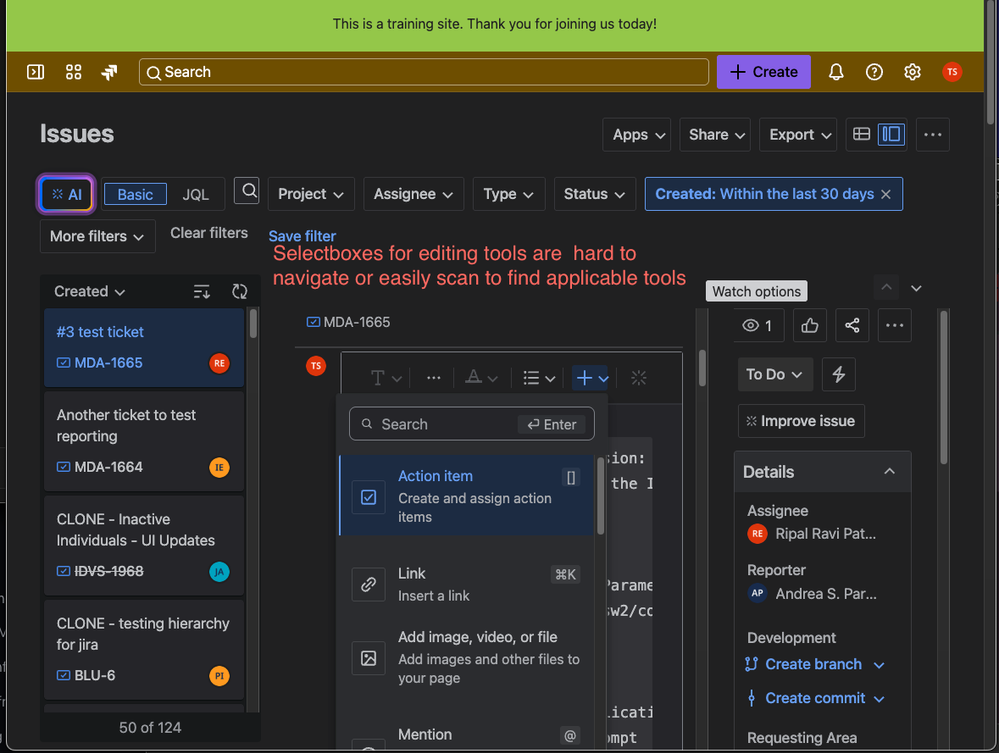Viewport: 999px width, 753px height.
Task: Expand the Create branch dropdown
Action: point(878,664)
